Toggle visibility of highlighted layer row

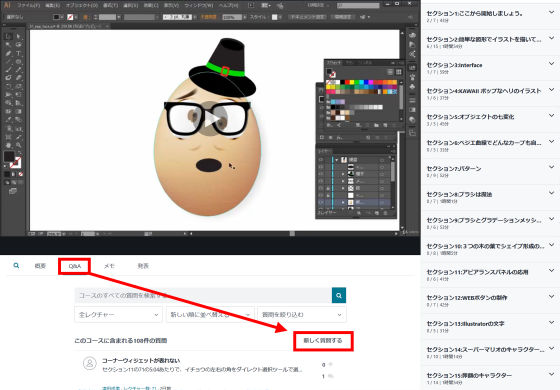(x=321, y=202)
